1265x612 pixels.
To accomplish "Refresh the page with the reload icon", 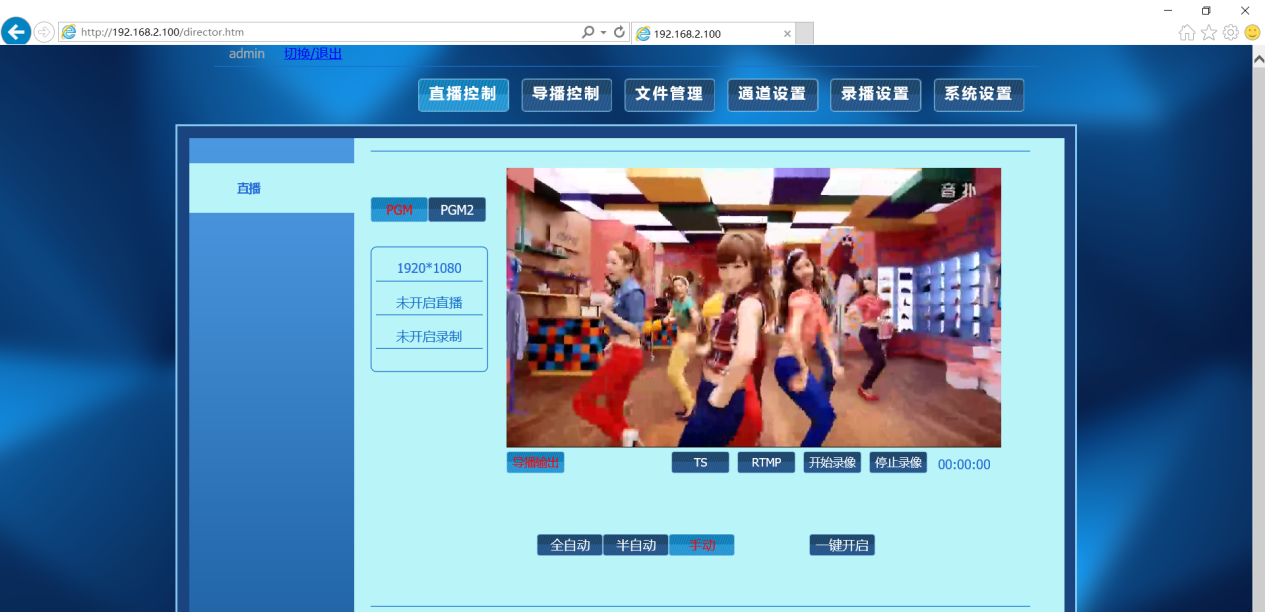I will coord(619,32).
